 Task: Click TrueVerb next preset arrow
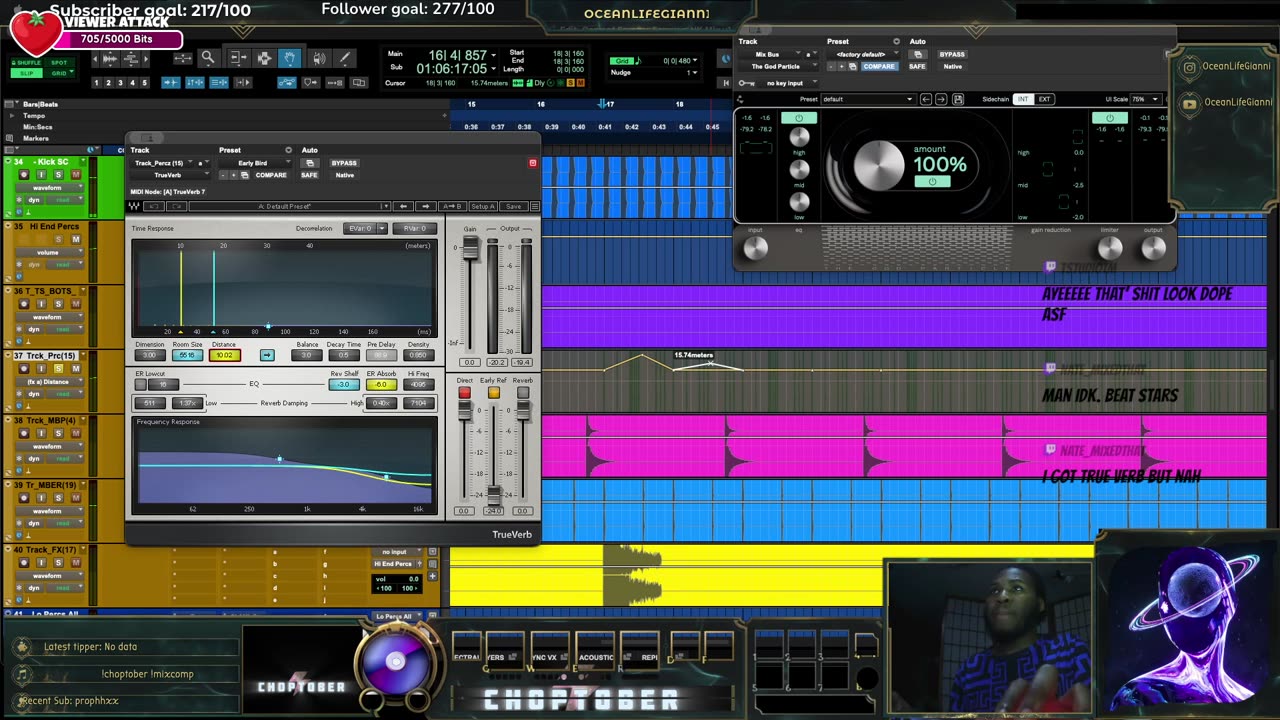pyautogui.click(x=425, y=206)
